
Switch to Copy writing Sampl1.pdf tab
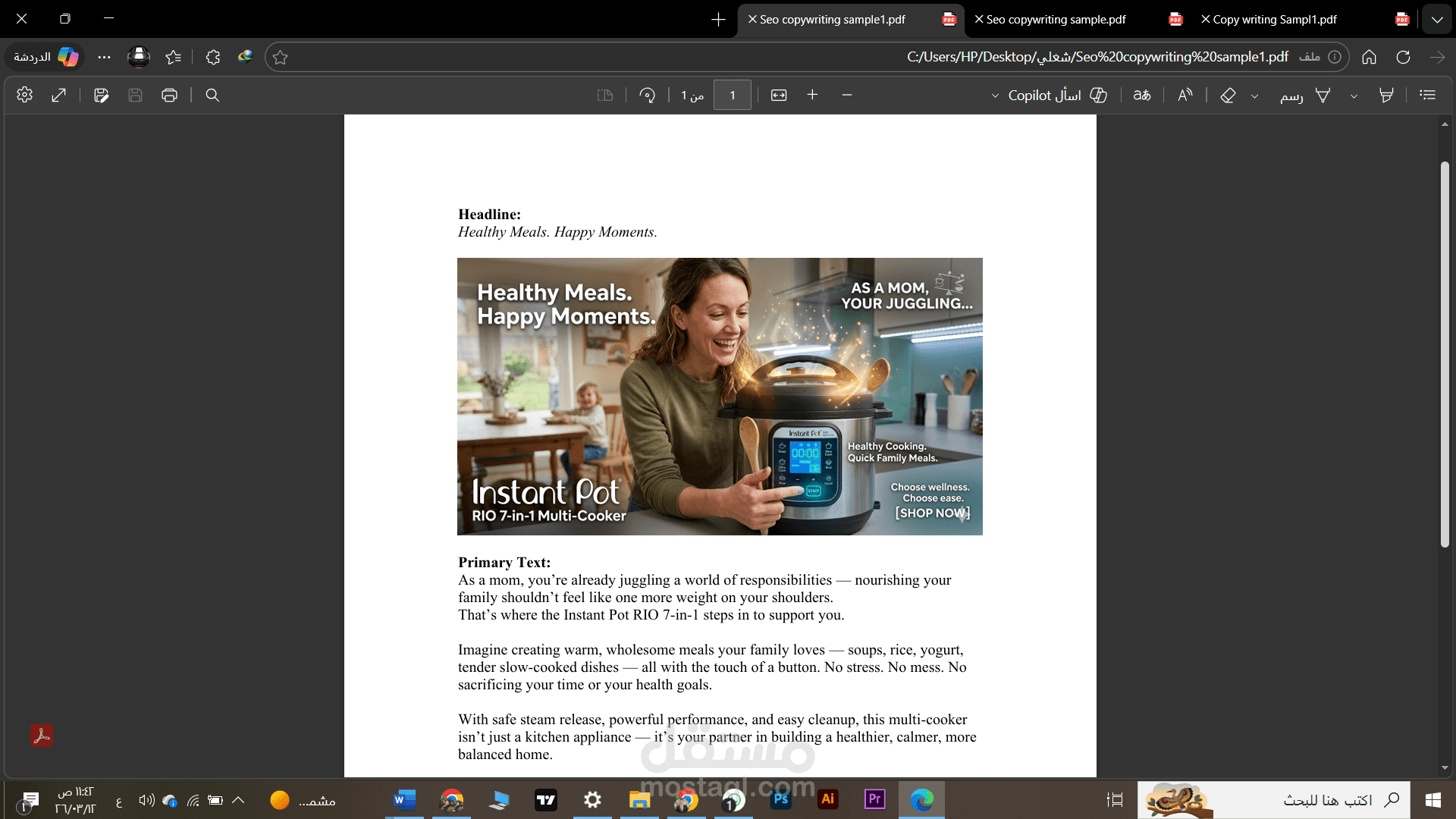pos(1282,20)
